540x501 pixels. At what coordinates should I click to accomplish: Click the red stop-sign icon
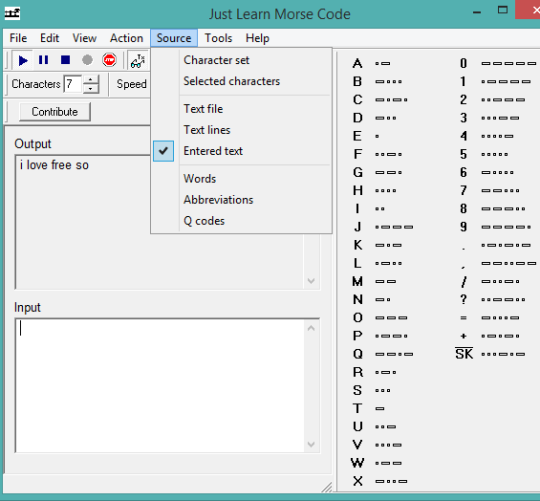[x=109, y=60]
